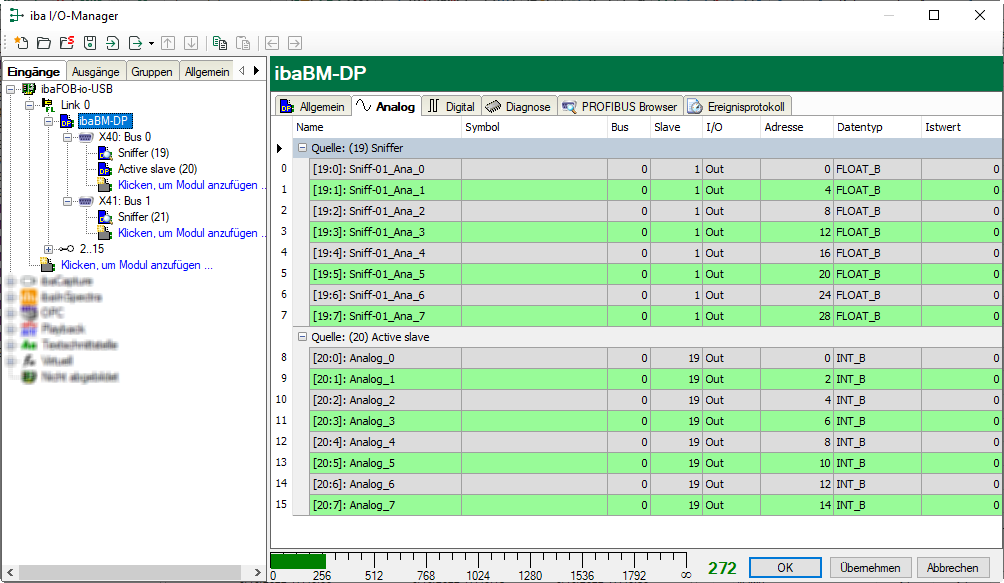Click the save diskette toolbar icon

tap(89, 43)
